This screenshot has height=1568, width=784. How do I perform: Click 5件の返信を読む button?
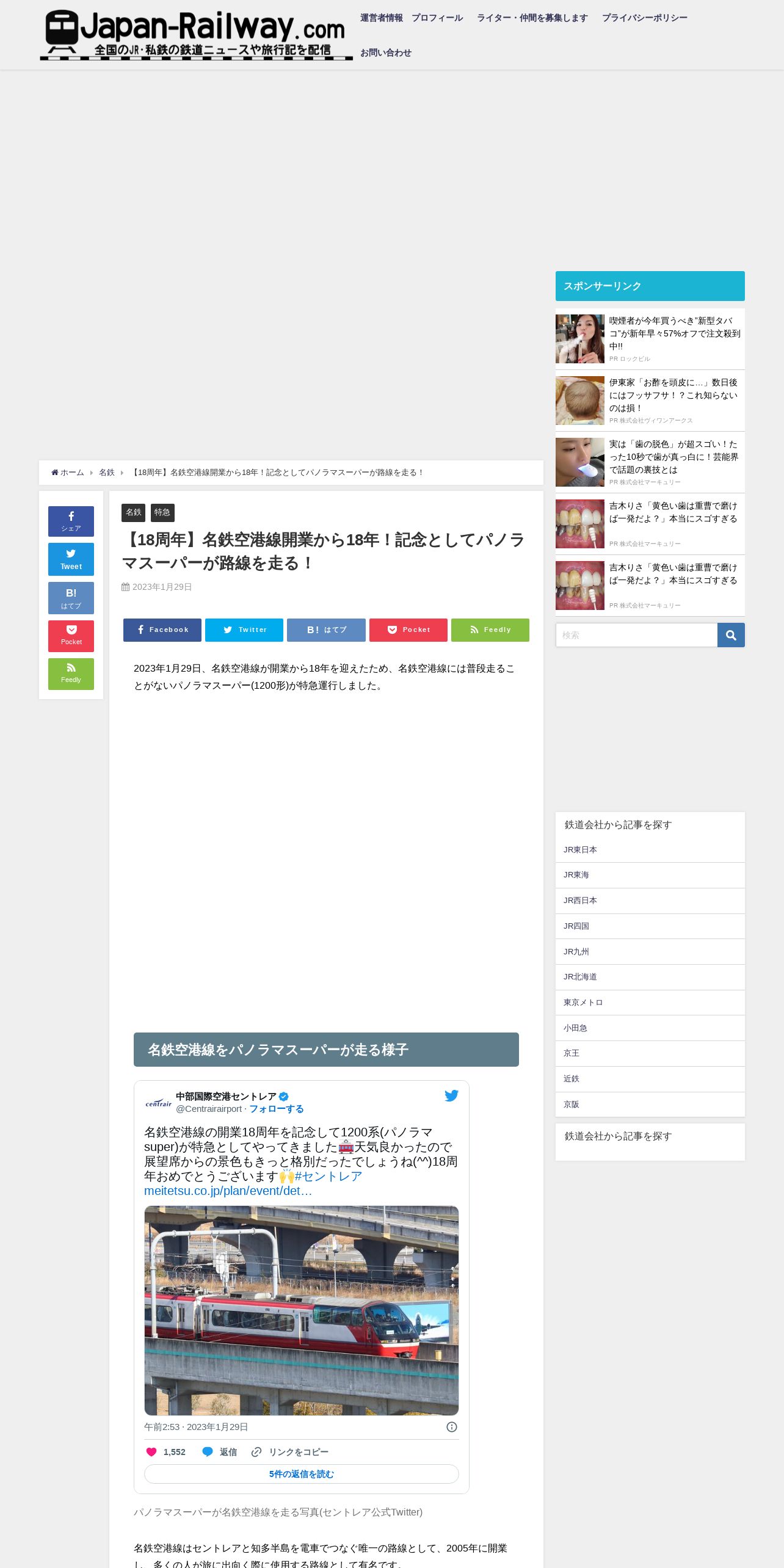pyautogui.click(x=302, y=1474)
